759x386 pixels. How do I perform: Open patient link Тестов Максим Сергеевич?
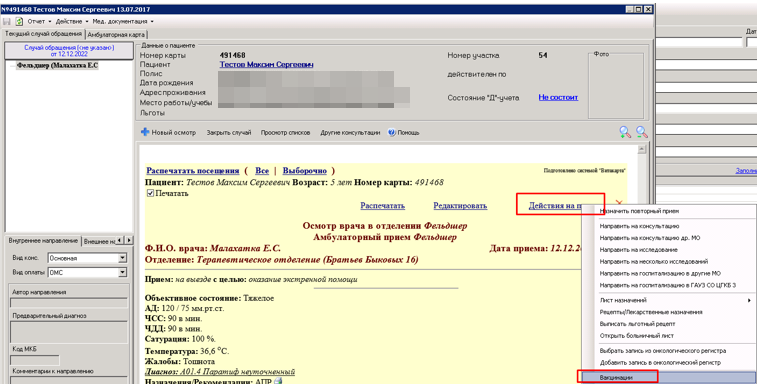pyautogui.click(x=267, y=64)
